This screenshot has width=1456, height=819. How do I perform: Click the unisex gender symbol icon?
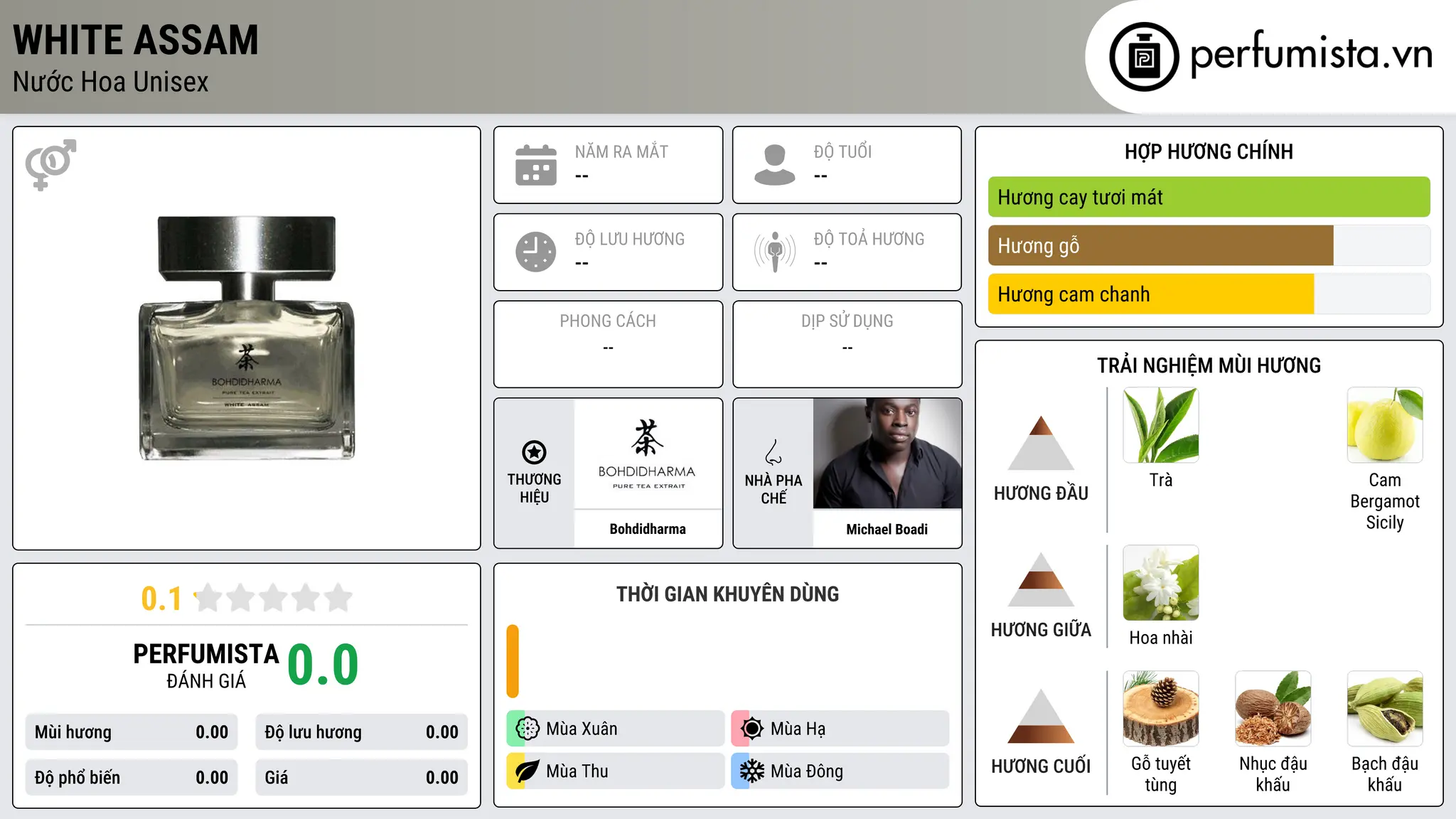[x=50, y=165]
